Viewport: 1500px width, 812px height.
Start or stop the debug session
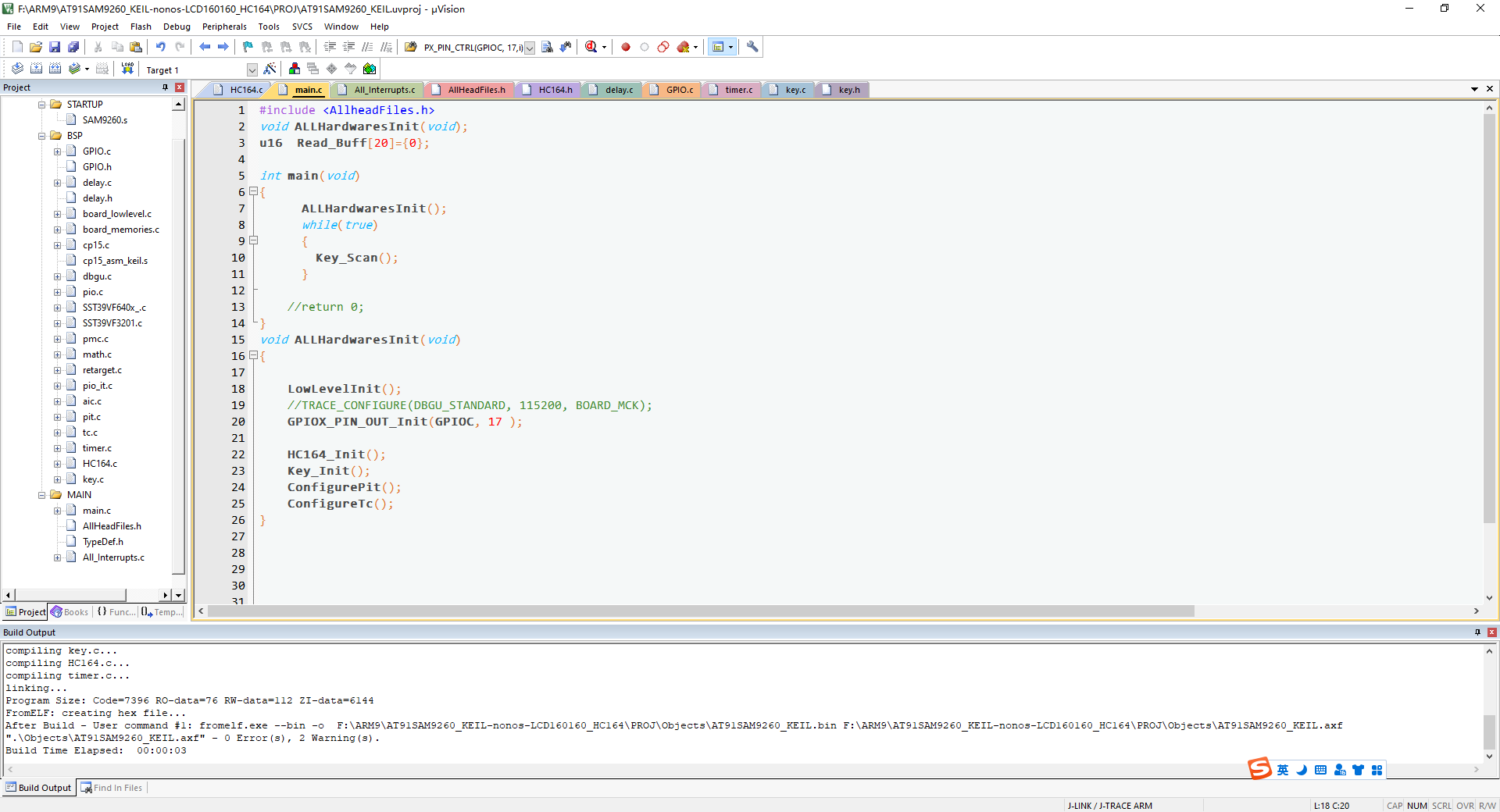(x=591, y=47)
